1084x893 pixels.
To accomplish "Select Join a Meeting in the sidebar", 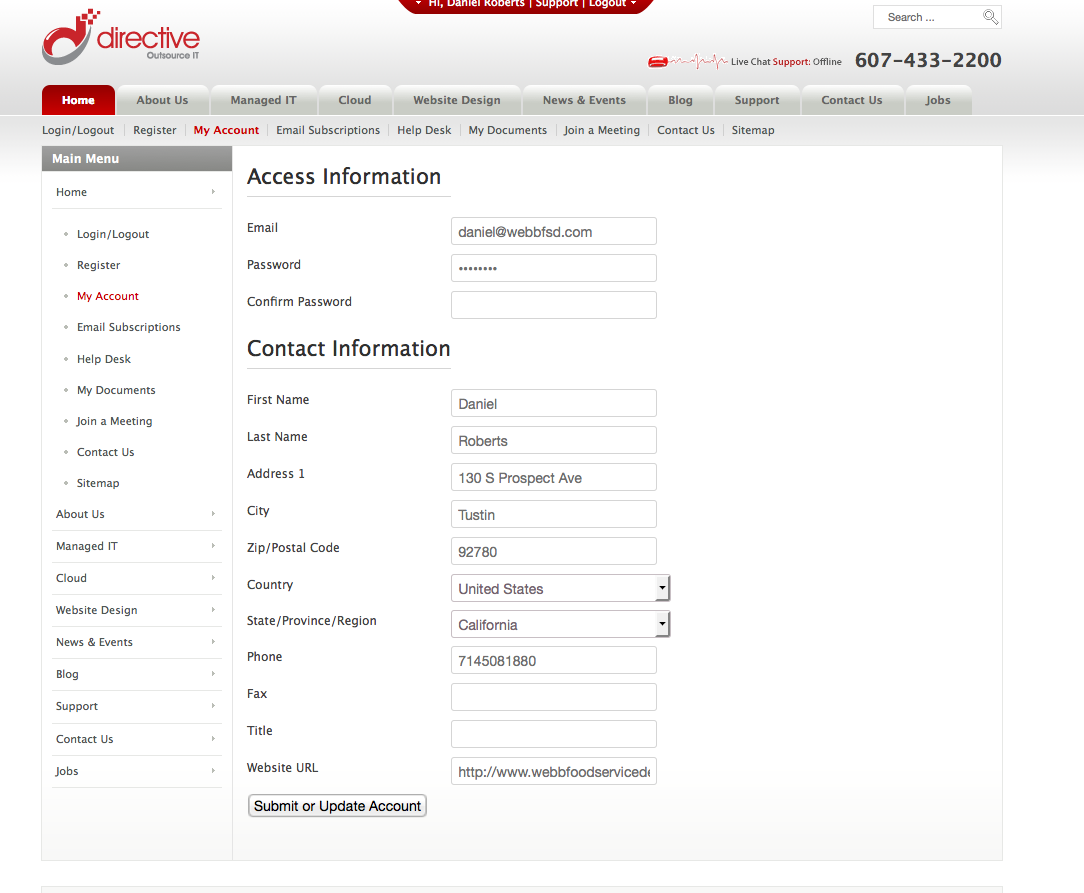I will tap(114, 421).
